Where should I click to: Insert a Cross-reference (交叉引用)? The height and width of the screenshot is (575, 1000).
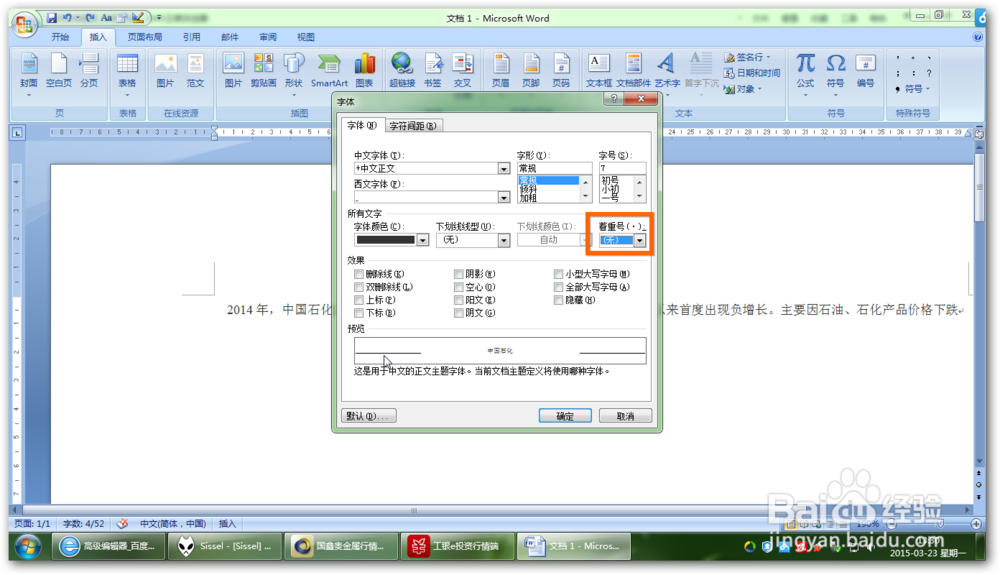[x=462, y=70]
